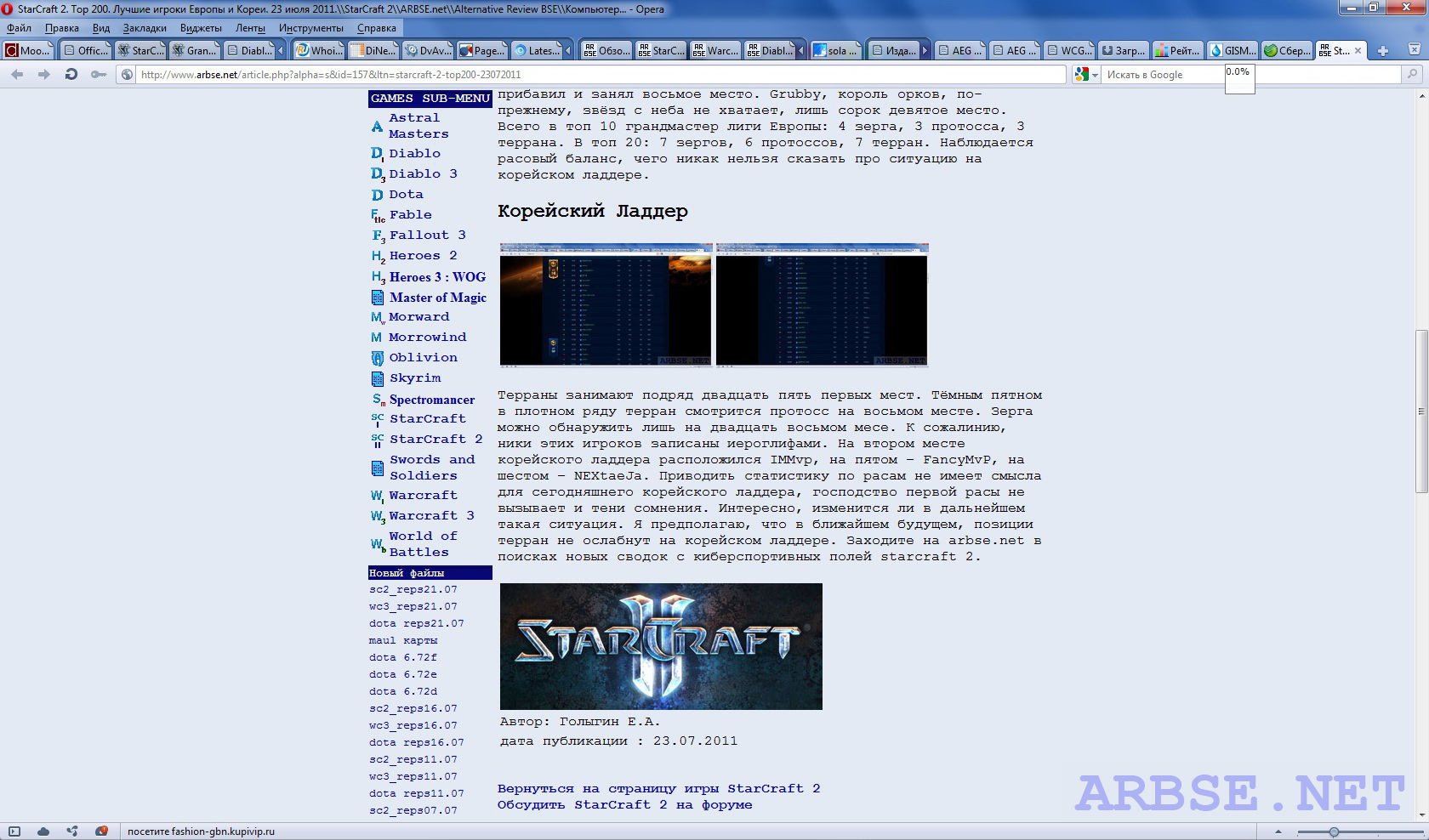This screenshot has width=1429, height=840.
Task: Open the Справка menu
Action: 377,28
